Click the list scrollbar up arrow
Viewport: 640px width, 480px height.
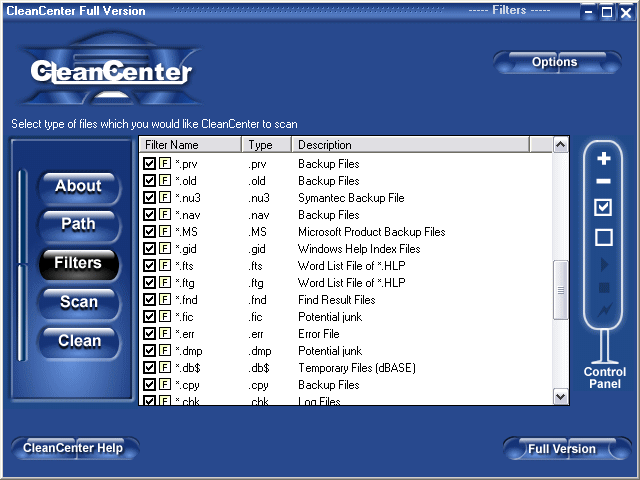561,144
